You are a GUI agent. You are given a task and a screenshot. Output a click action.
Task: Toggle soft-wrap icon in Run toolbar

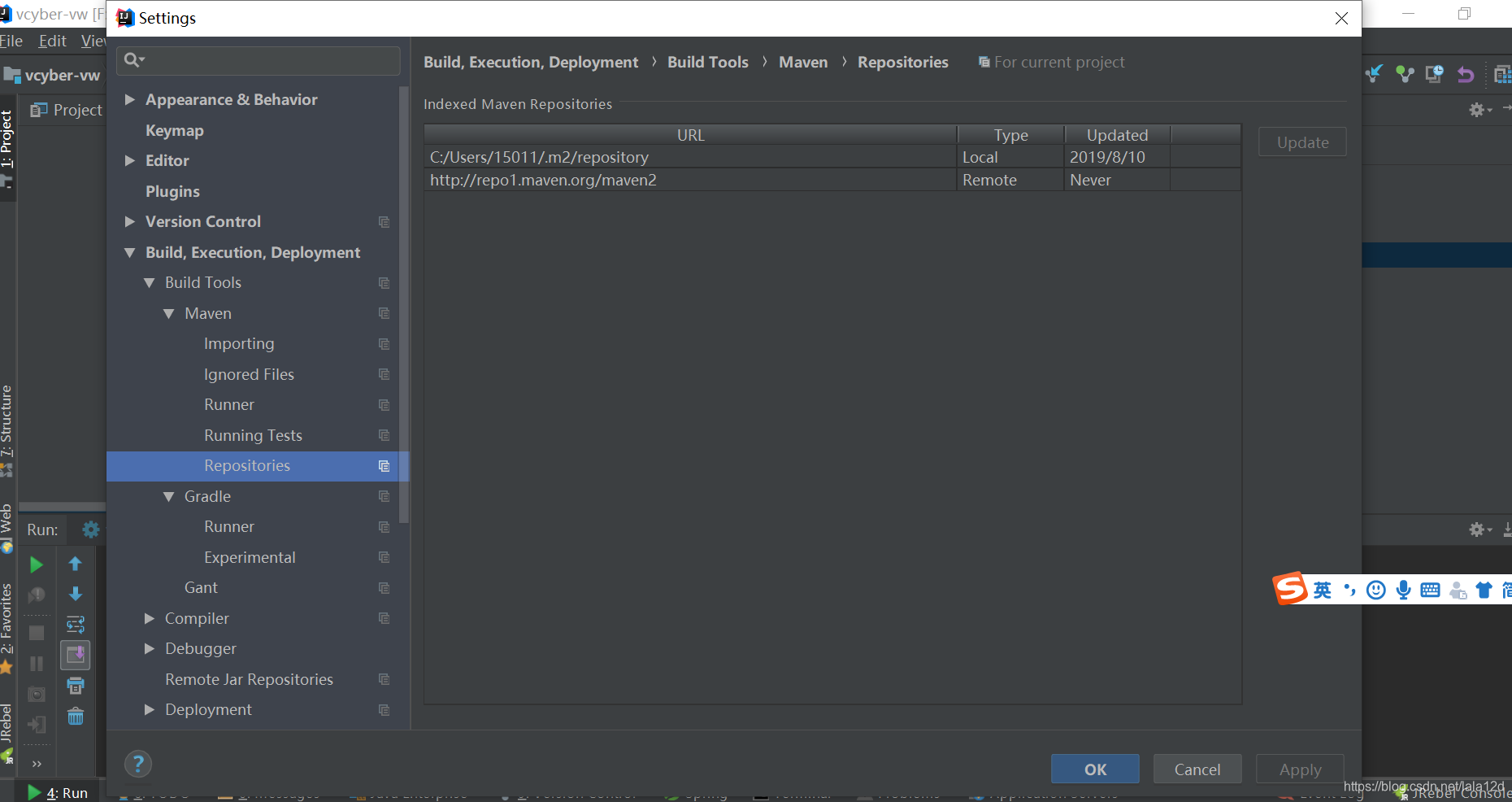coord(76,625)
